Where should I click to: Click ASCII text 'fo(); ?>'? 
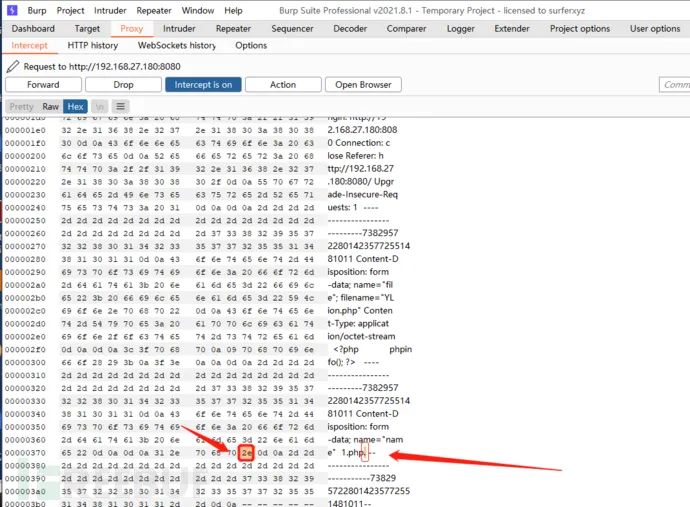(341, 362)
